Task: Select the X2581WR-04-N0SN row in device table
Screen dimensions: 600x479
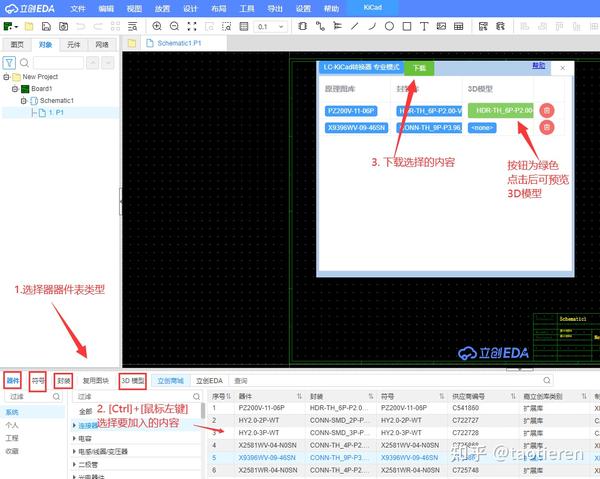Action: pos(404,470)
